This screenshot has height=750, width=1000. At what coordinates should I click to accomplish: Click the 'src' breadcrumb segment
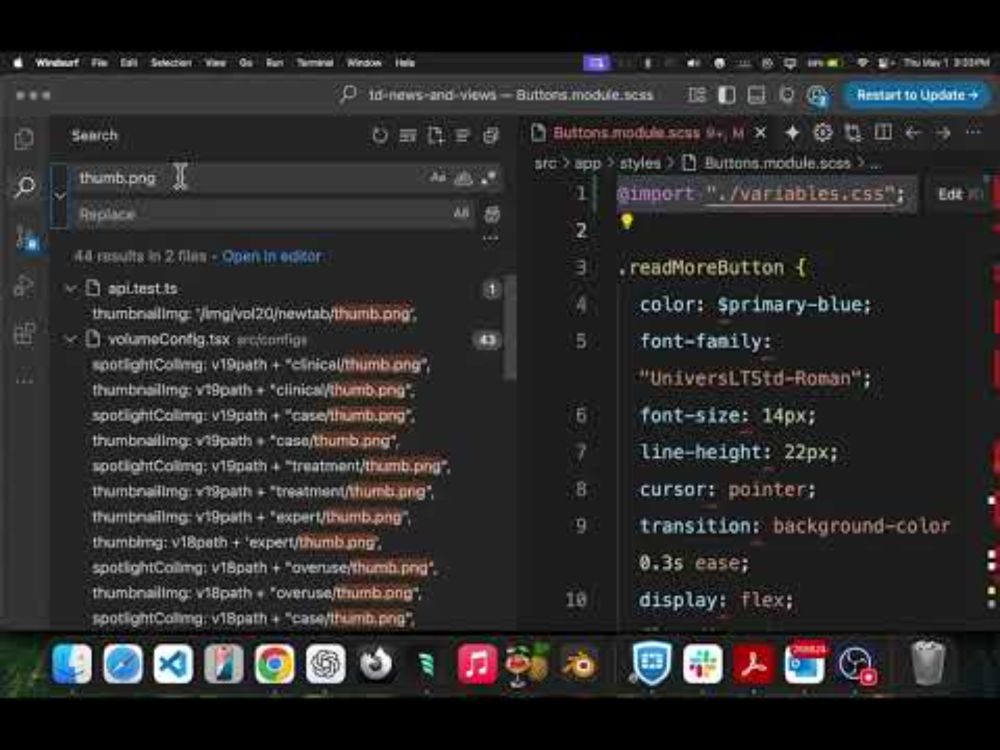(545, 163)
